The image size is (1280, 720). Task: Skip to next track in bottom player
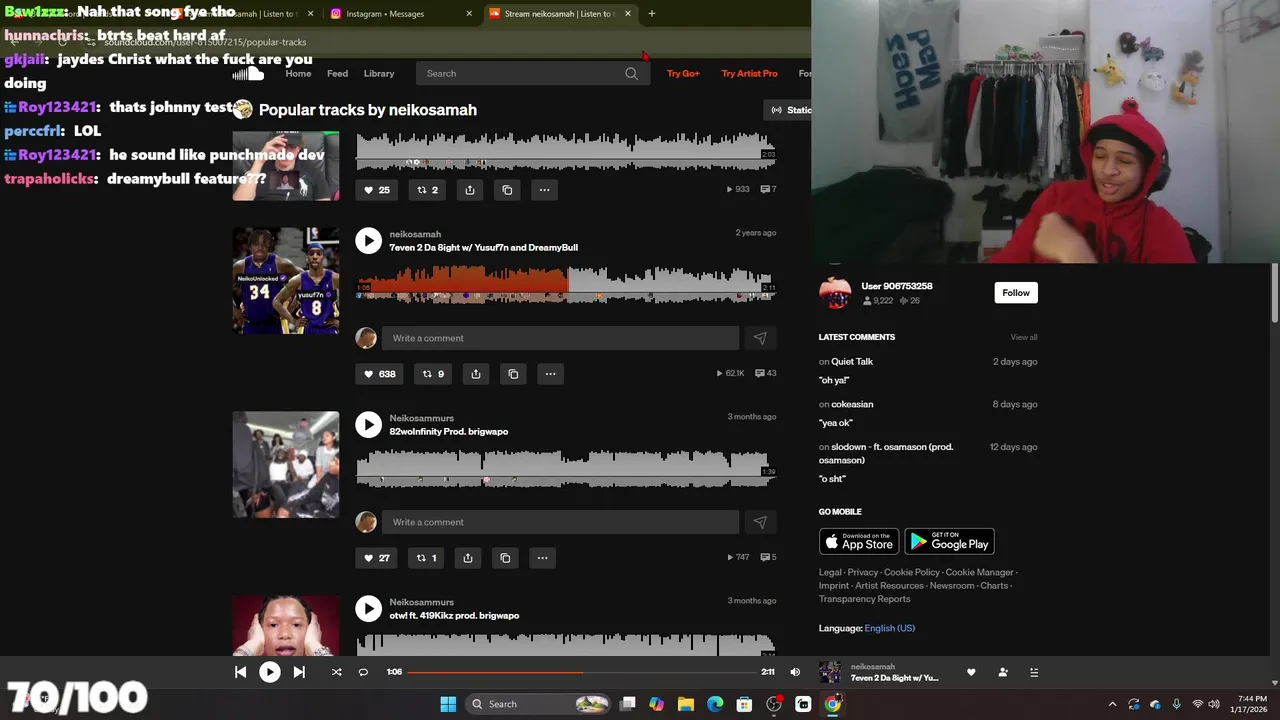[x=299, y=672]
